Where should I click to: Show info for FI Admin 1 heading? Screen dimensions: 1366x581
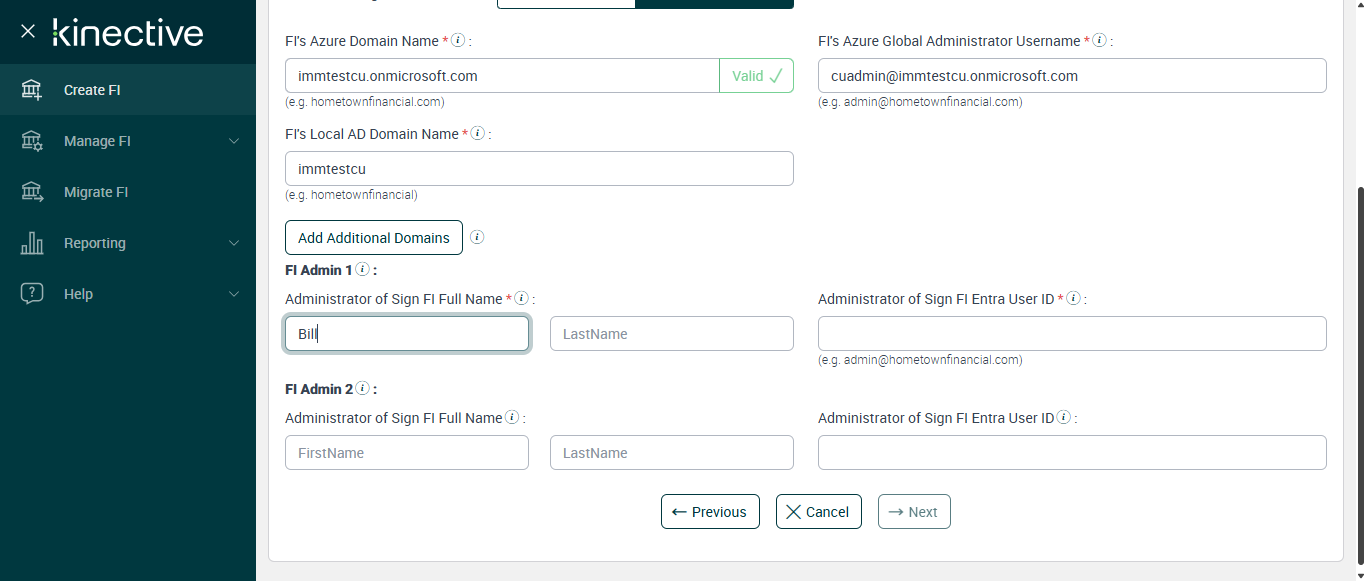pyautogui.click(x=362, y=270)
